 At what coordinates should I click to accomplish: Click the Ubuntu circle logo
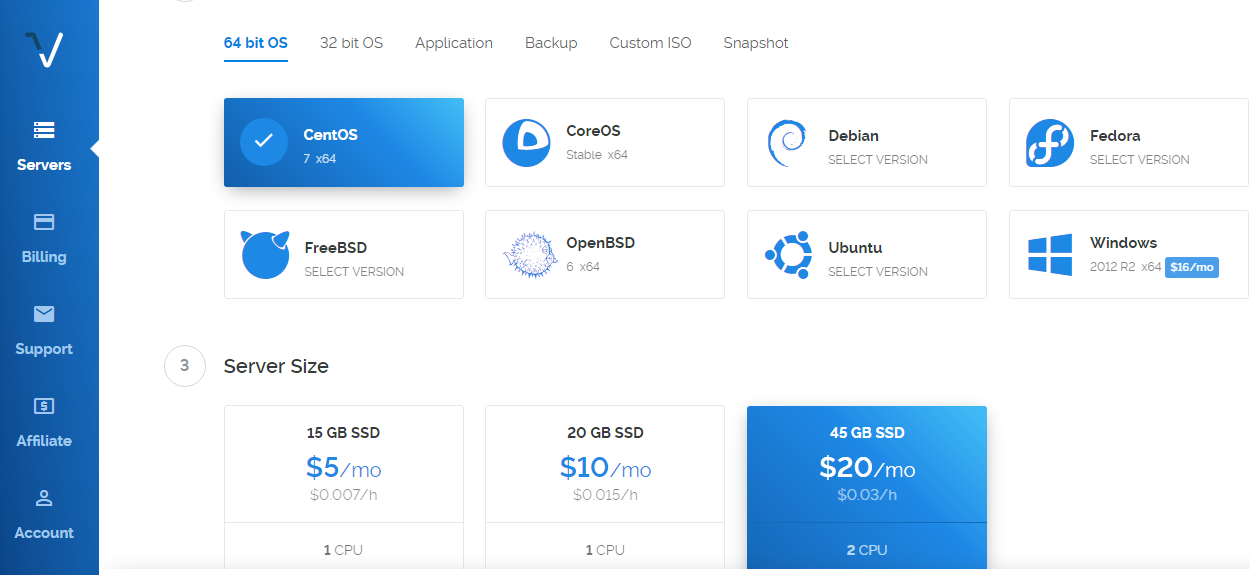pos(788,255)
